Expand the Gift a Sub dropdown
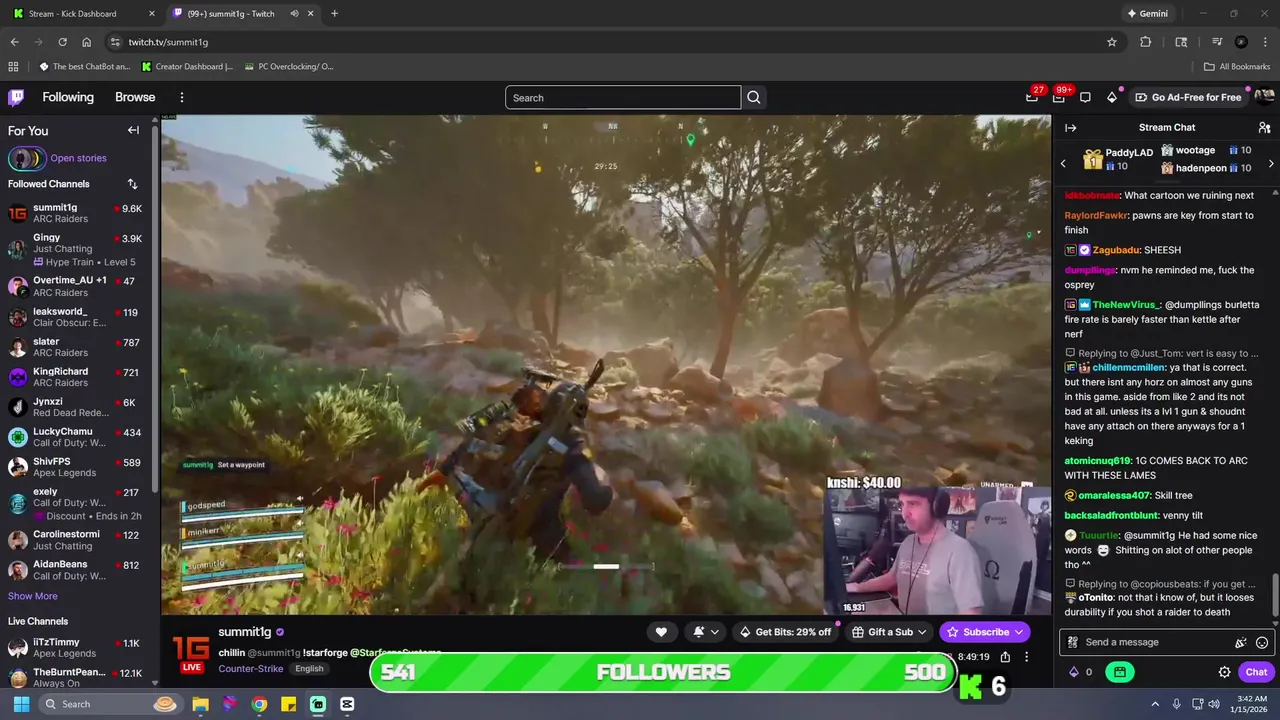Screen dimensions: 1280x720 (x=922, y=632)
